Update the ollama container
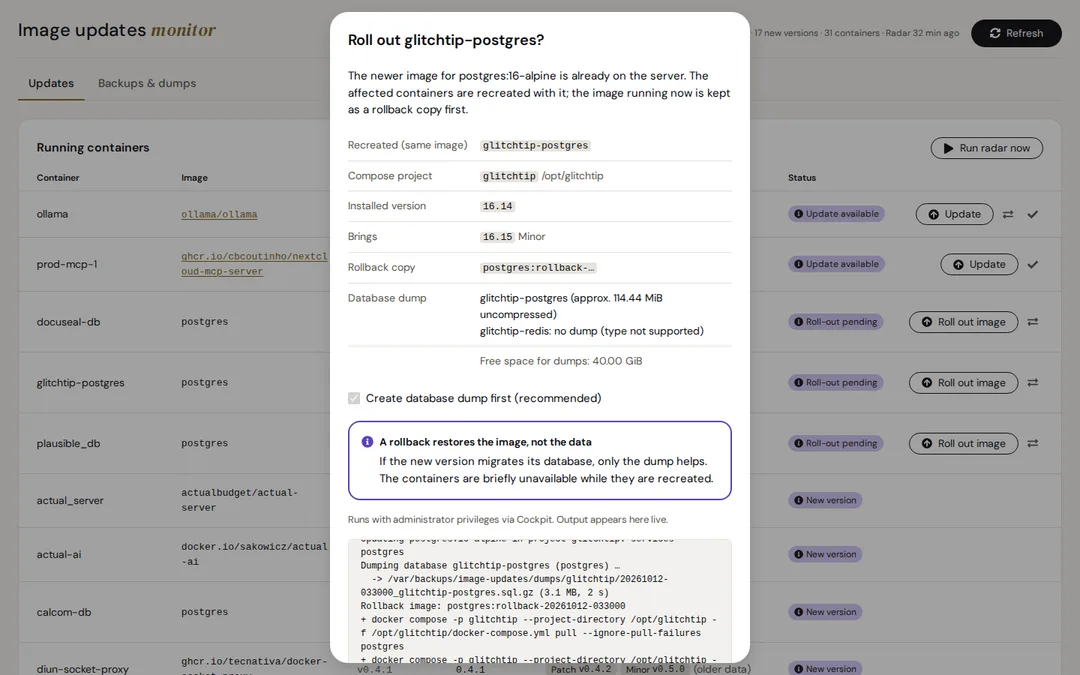 954,214
